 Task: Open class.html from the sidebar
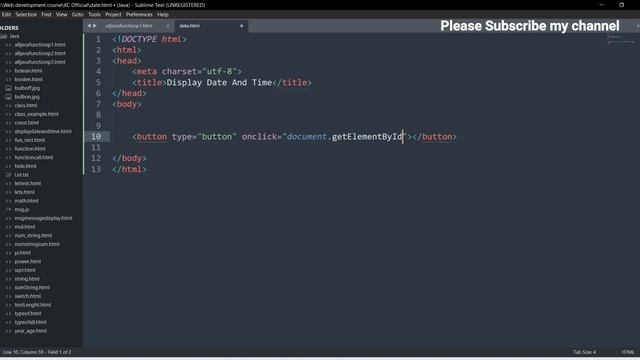click(26, 105)
